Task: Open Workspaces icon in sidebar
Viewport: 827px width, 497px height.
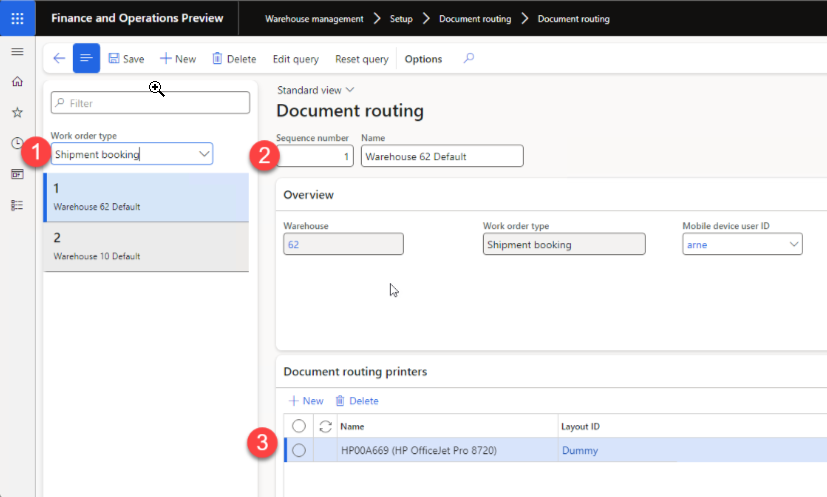Action: point(17,174)
